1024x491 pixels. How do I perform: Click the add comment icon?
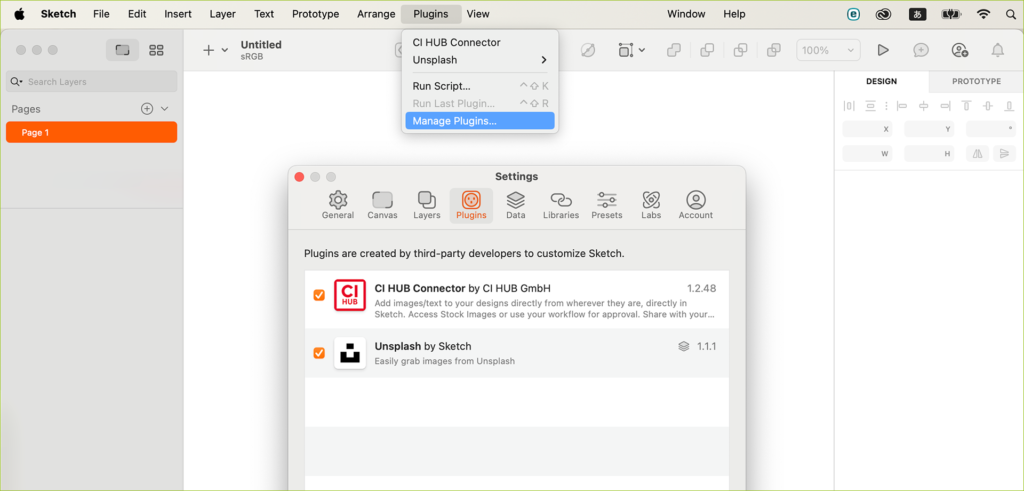[x=921, y=50]
